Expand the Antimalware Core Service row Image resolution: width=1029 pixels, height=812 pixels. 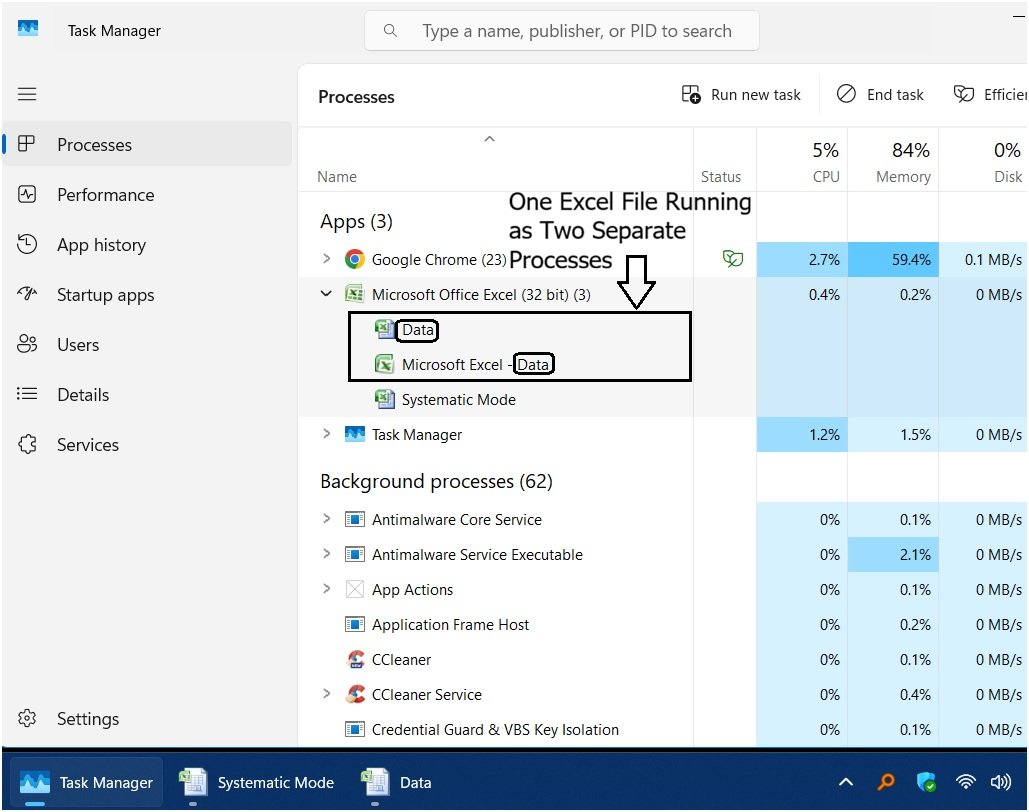[326, 519]
